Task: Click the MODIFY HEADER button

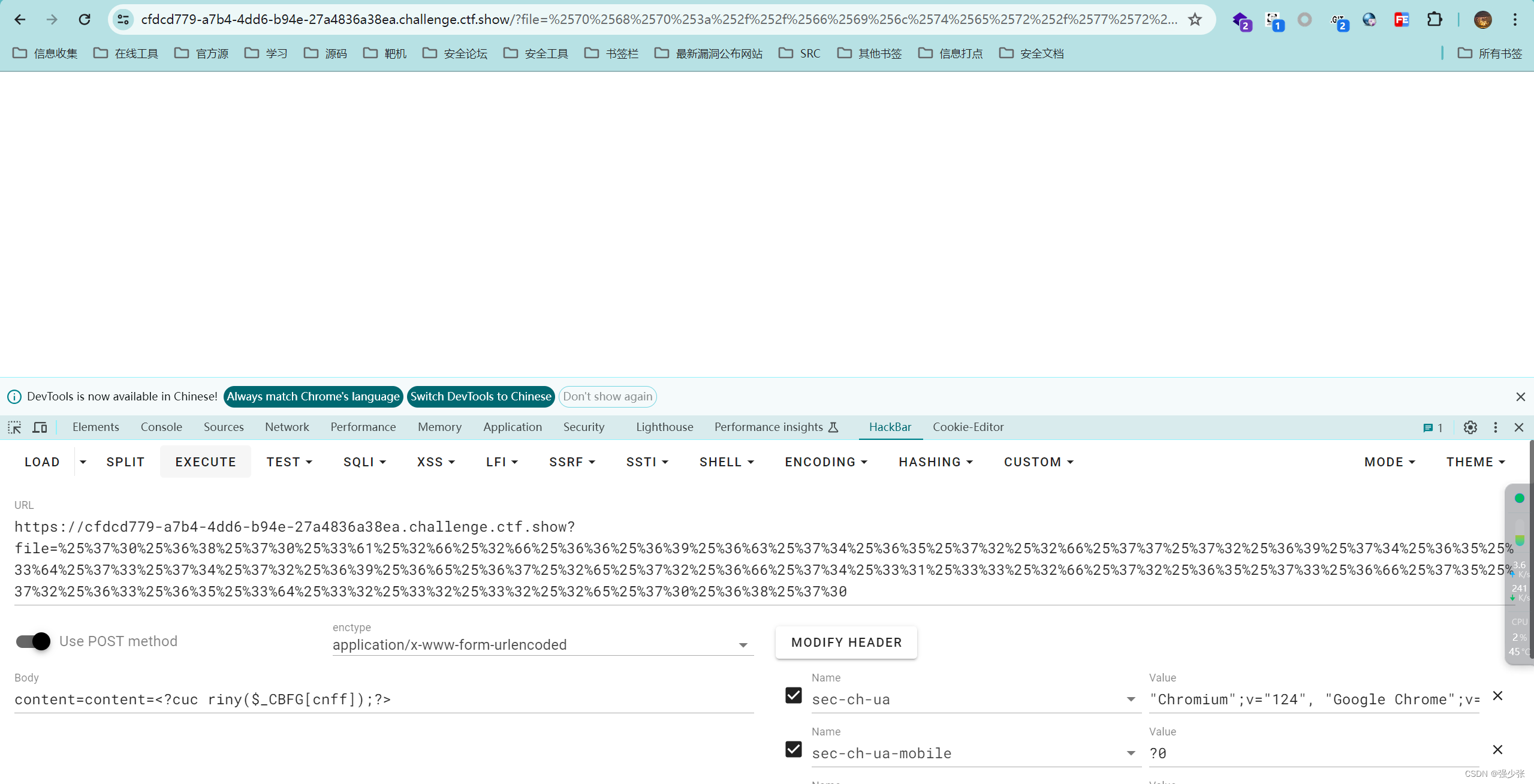Action: (846, 643)
